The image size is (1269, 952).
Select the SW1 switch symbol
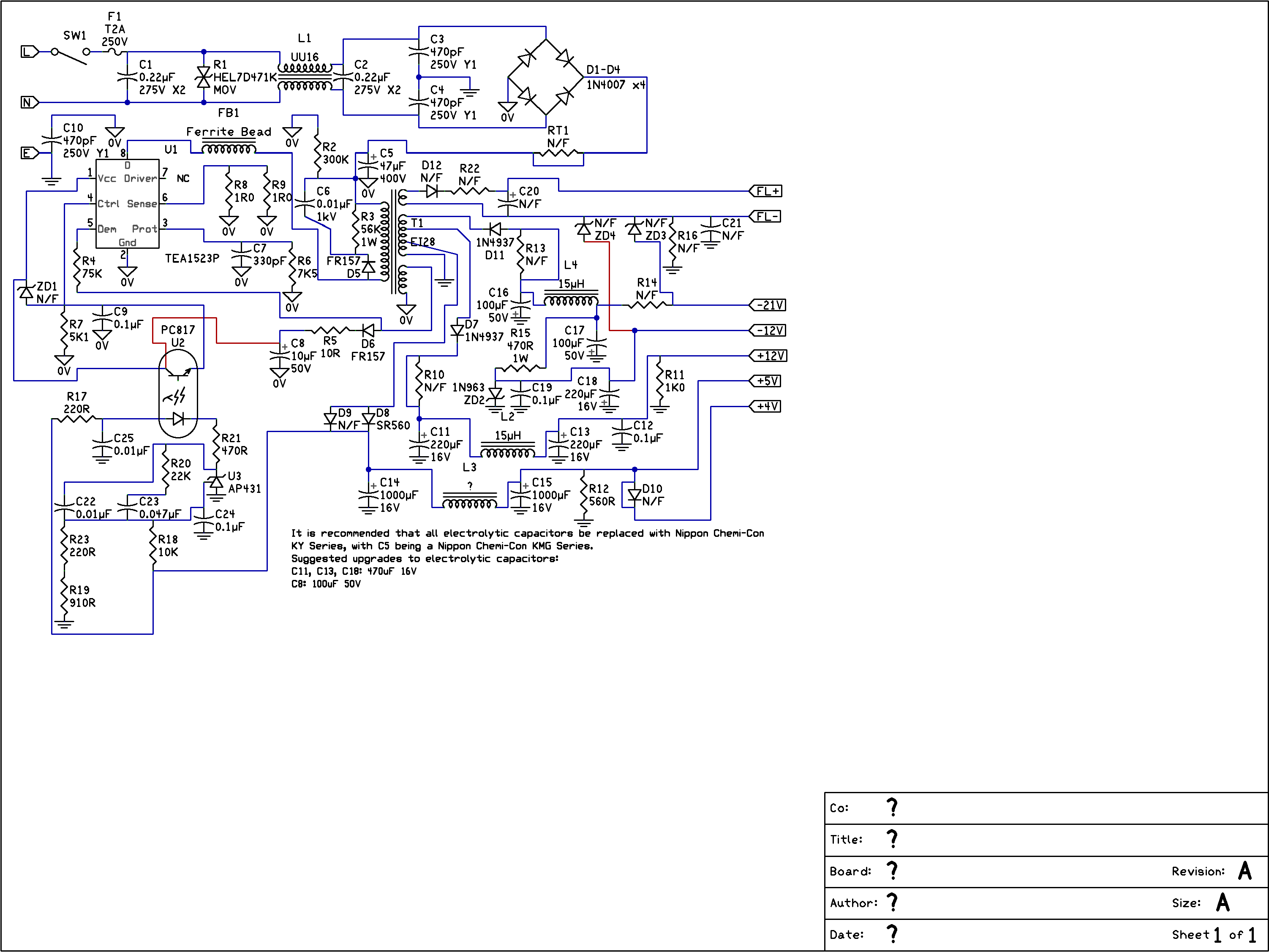pyautogui.click(x=70, y=56)
